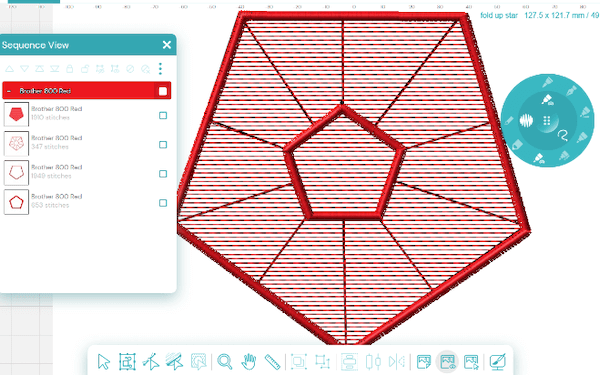Choose the dotted-box area select tool
Viewport: 600px width, 375px height.
click(x=199, y=362)
